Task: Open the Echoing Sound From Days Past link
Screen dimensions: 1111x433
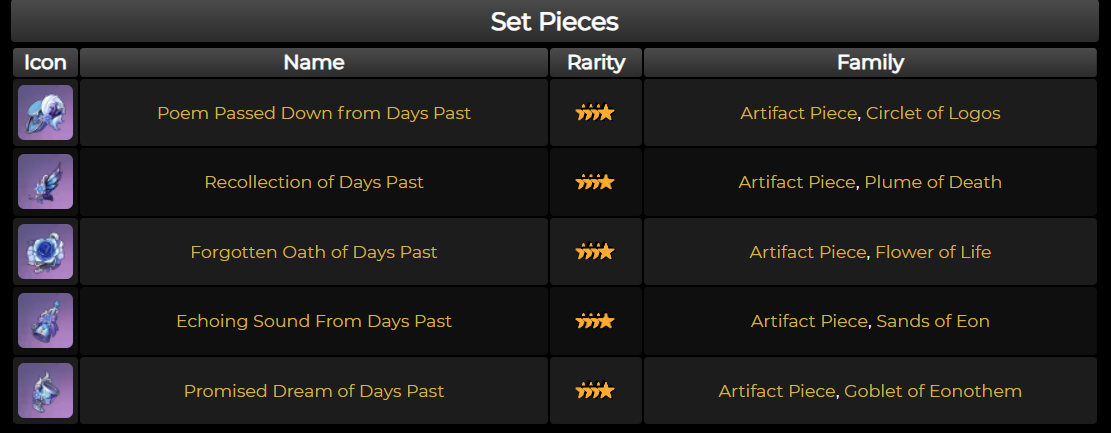Action: 314,321
